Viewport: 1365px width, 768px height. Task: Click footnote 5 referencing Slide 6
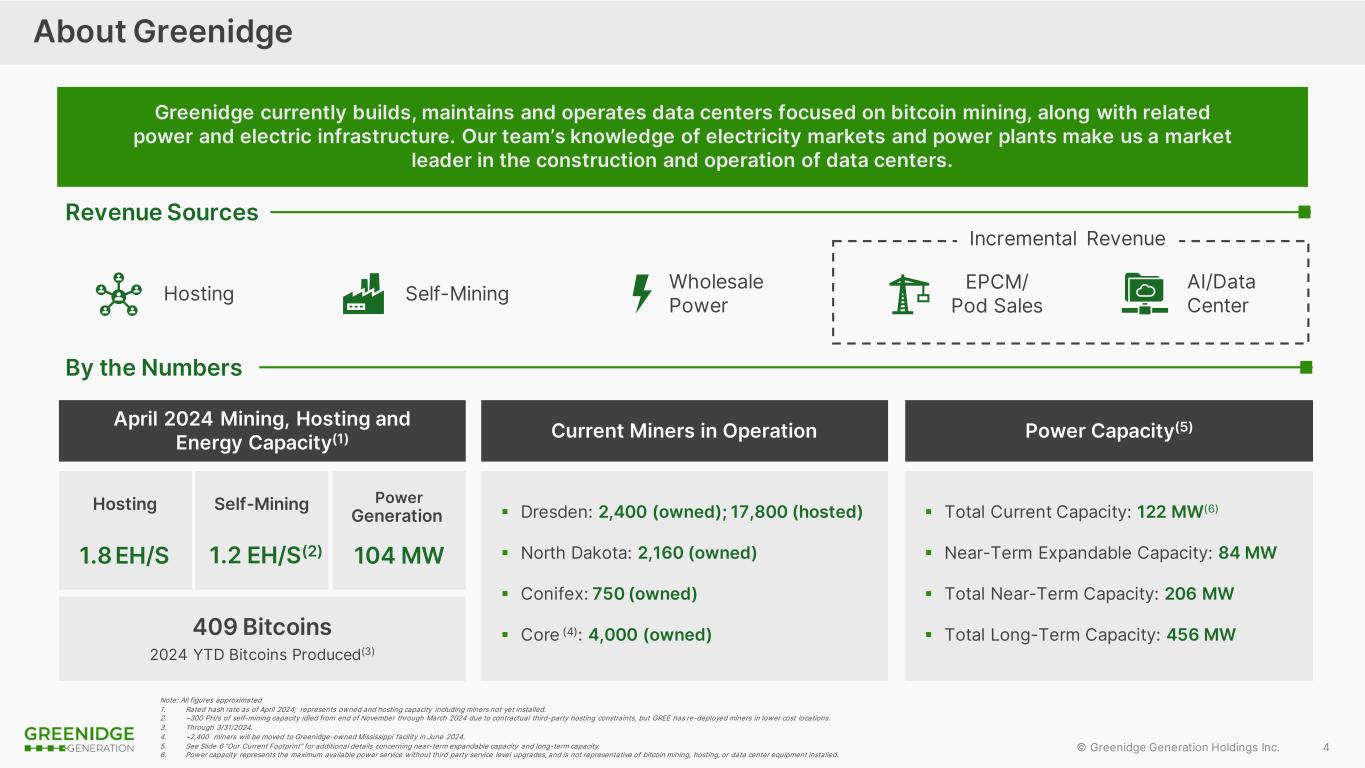pos(380,746)
